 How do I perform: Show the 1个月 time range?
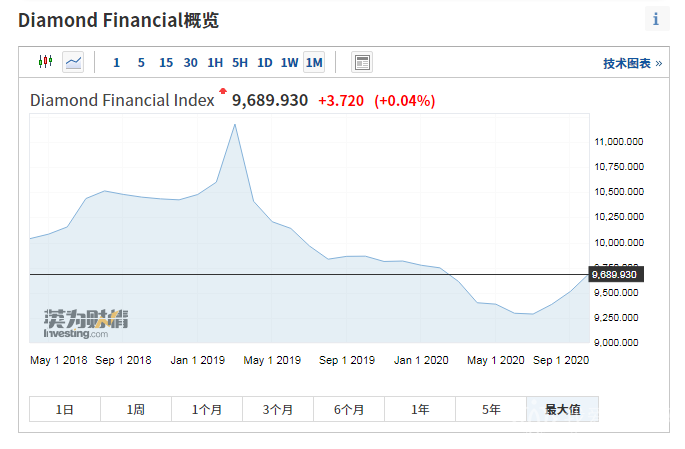coord(206,409)
